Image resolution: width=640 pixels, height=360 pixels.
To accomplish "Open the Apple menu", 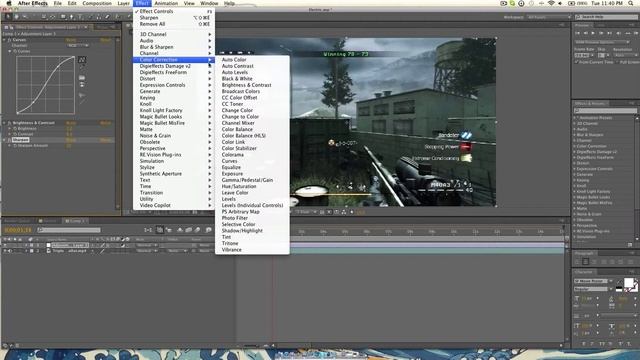I will pyautogui.click(x=9, y=3).
